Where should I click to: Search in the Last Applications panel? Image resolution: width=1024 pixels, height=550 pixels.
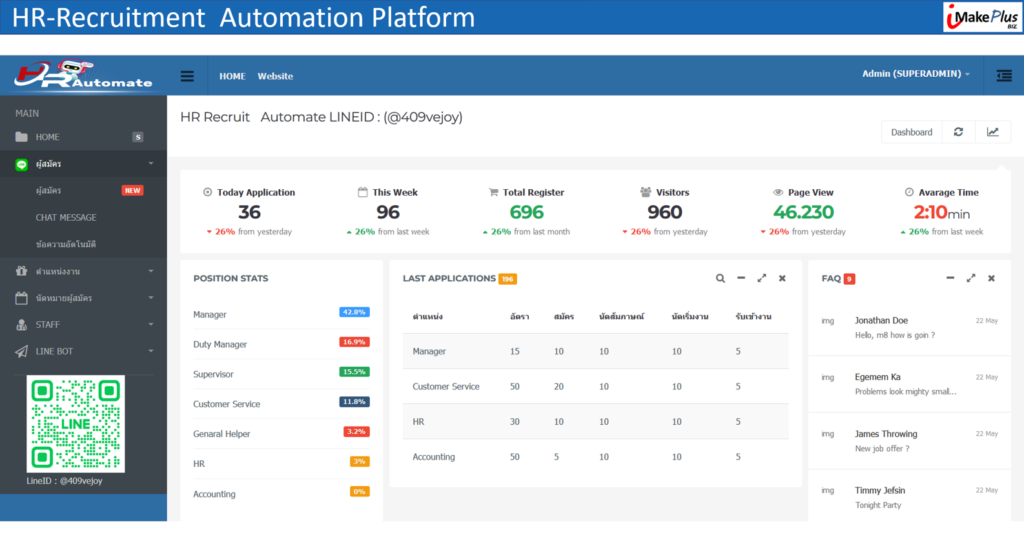point(720,278)
